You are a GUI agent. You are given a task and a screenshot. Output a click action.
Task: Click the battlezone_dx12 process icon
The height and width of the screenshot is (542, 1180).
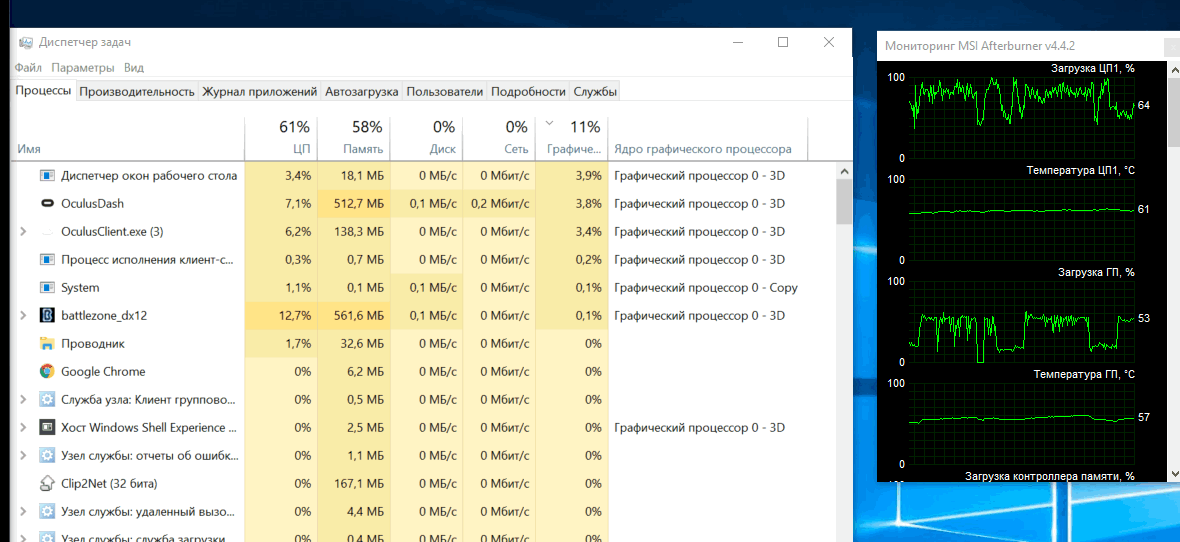click(47, 315)
